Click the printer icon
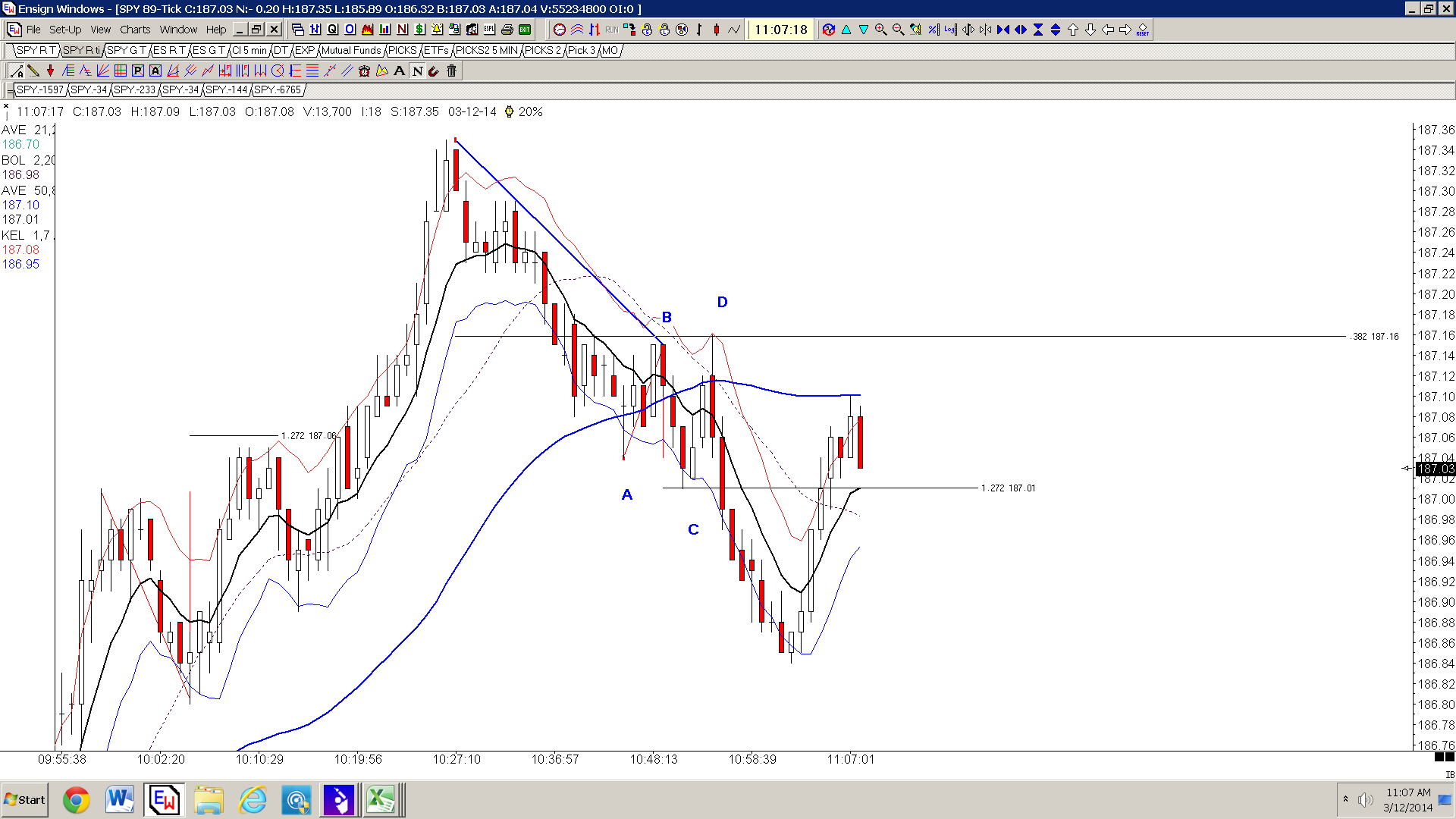The width and height of the screenshot is (1456, 819). [507, 30]
